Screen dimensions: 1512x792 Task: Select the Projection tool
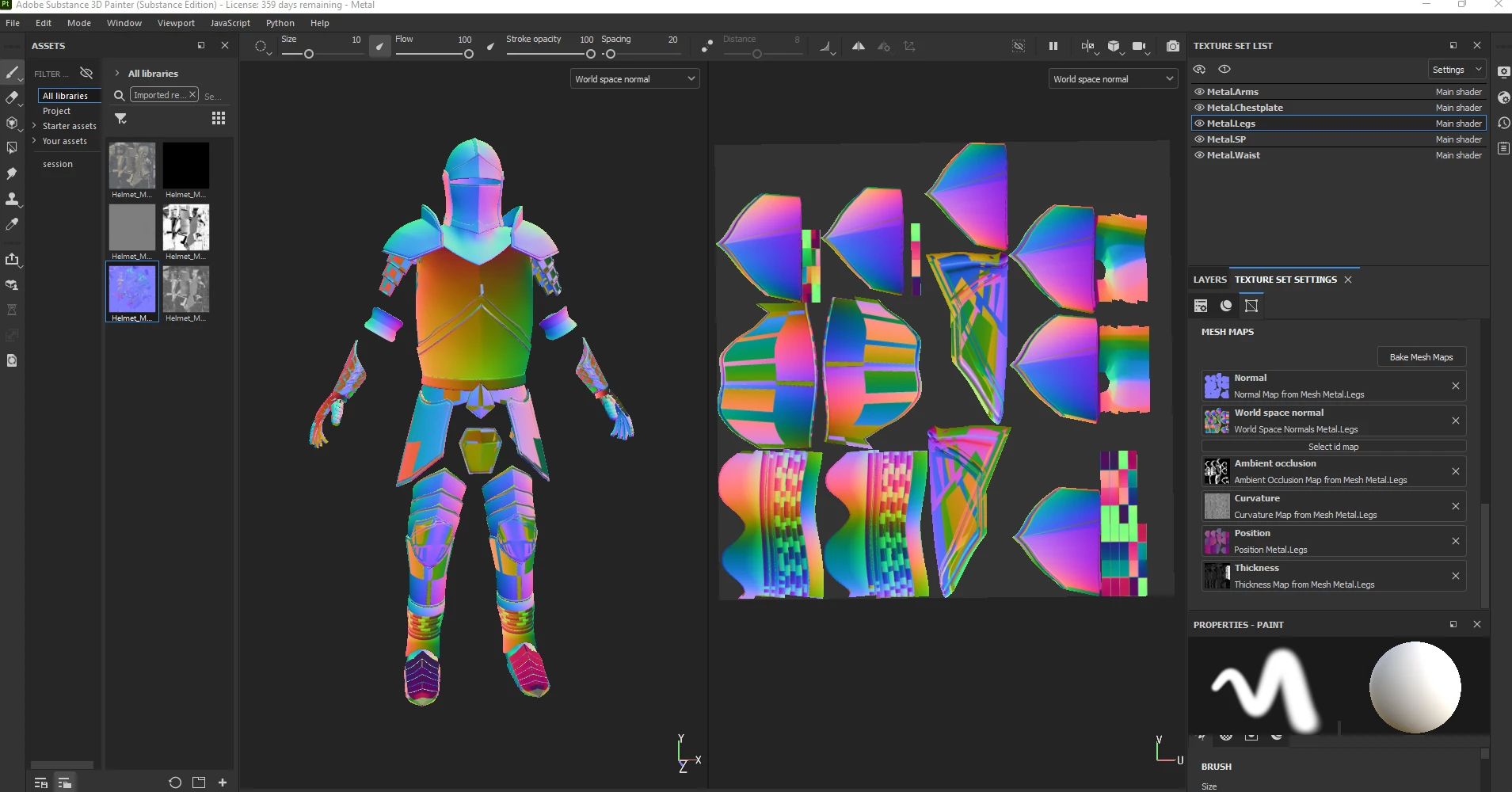coord(12,124)
